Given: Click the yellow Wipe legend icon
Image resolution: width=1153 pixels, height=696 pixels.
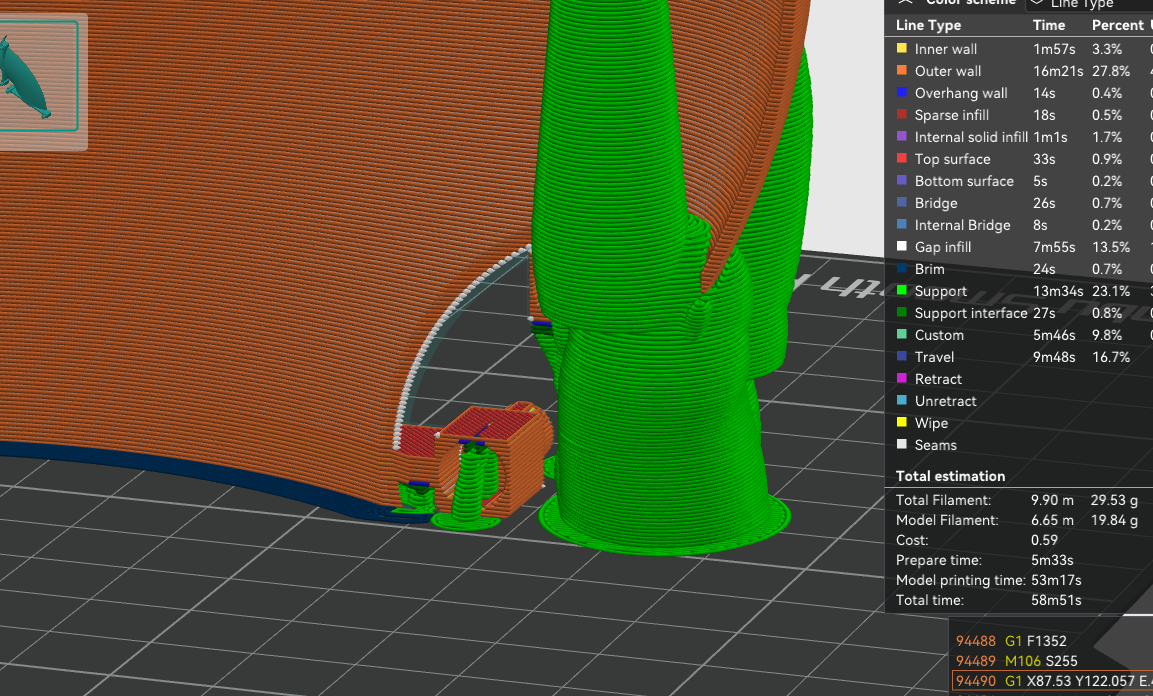Looking at the screenshot, I should coord(902,423).
